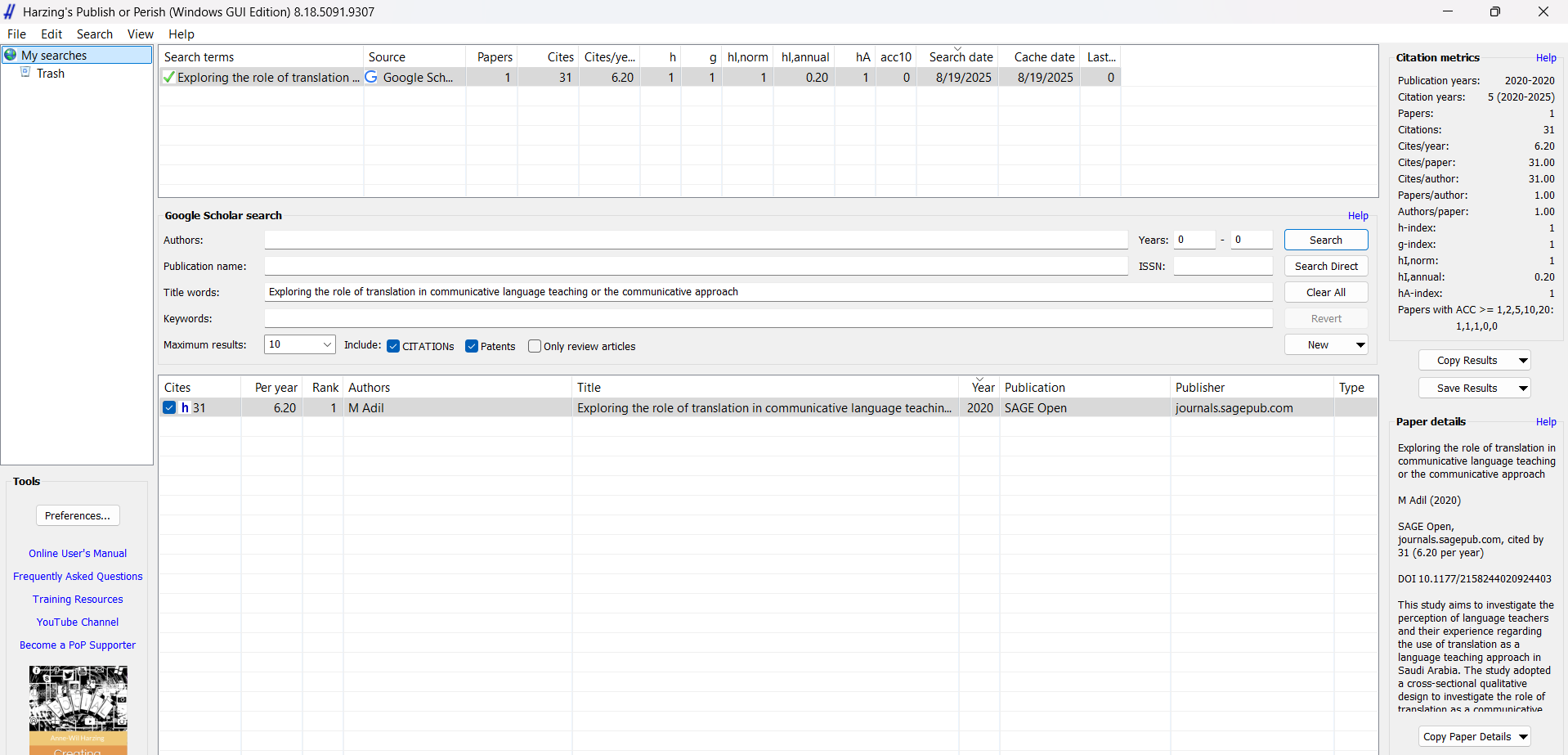Toggle the Patents checkbox
This screenshot has width=1568, height=755.
tap(472, 346)
